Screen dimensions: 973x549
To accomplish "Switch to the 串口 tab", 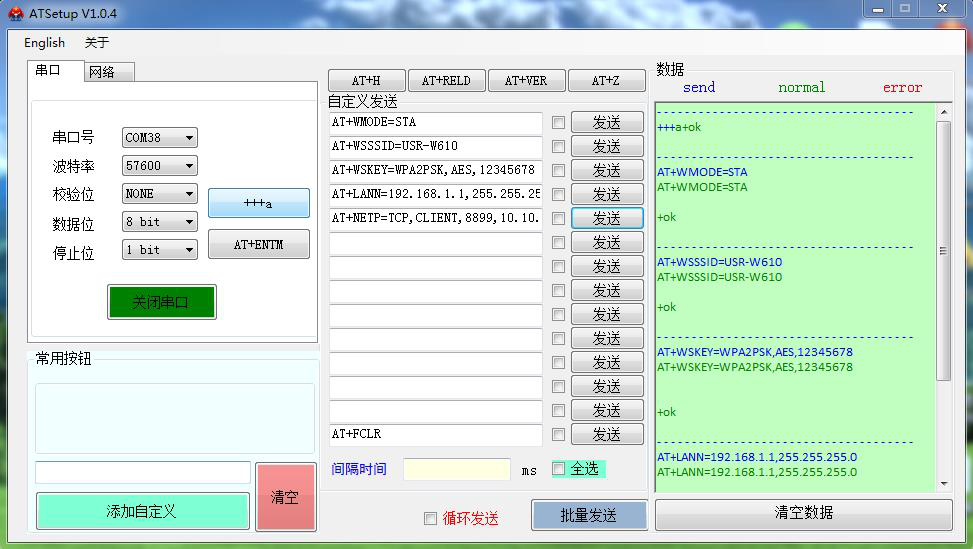I will click(x=55, y=71).
